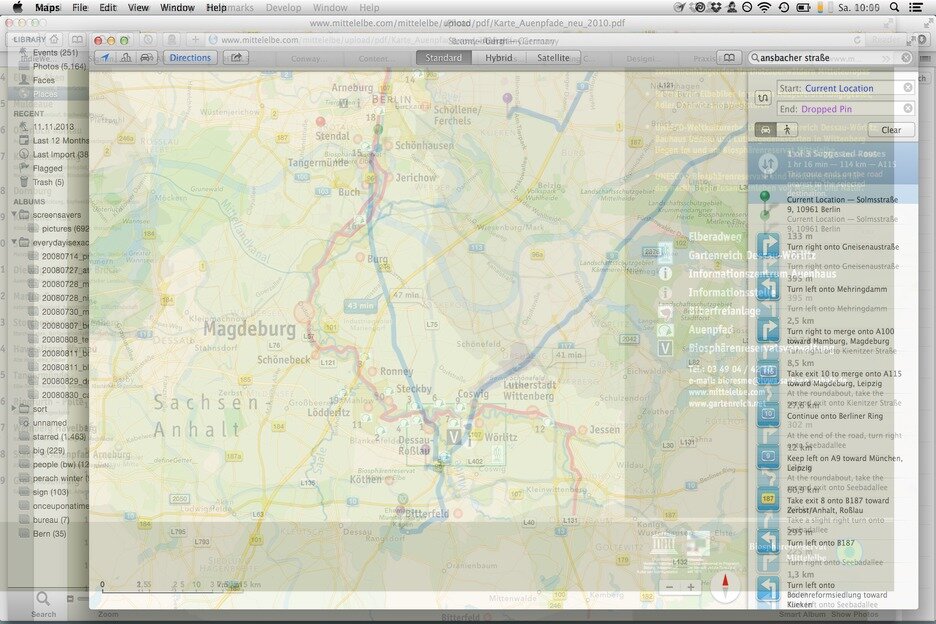936x624 pixels.
Task: Select the 47 min route label
Action: click(x=406, y=295)
